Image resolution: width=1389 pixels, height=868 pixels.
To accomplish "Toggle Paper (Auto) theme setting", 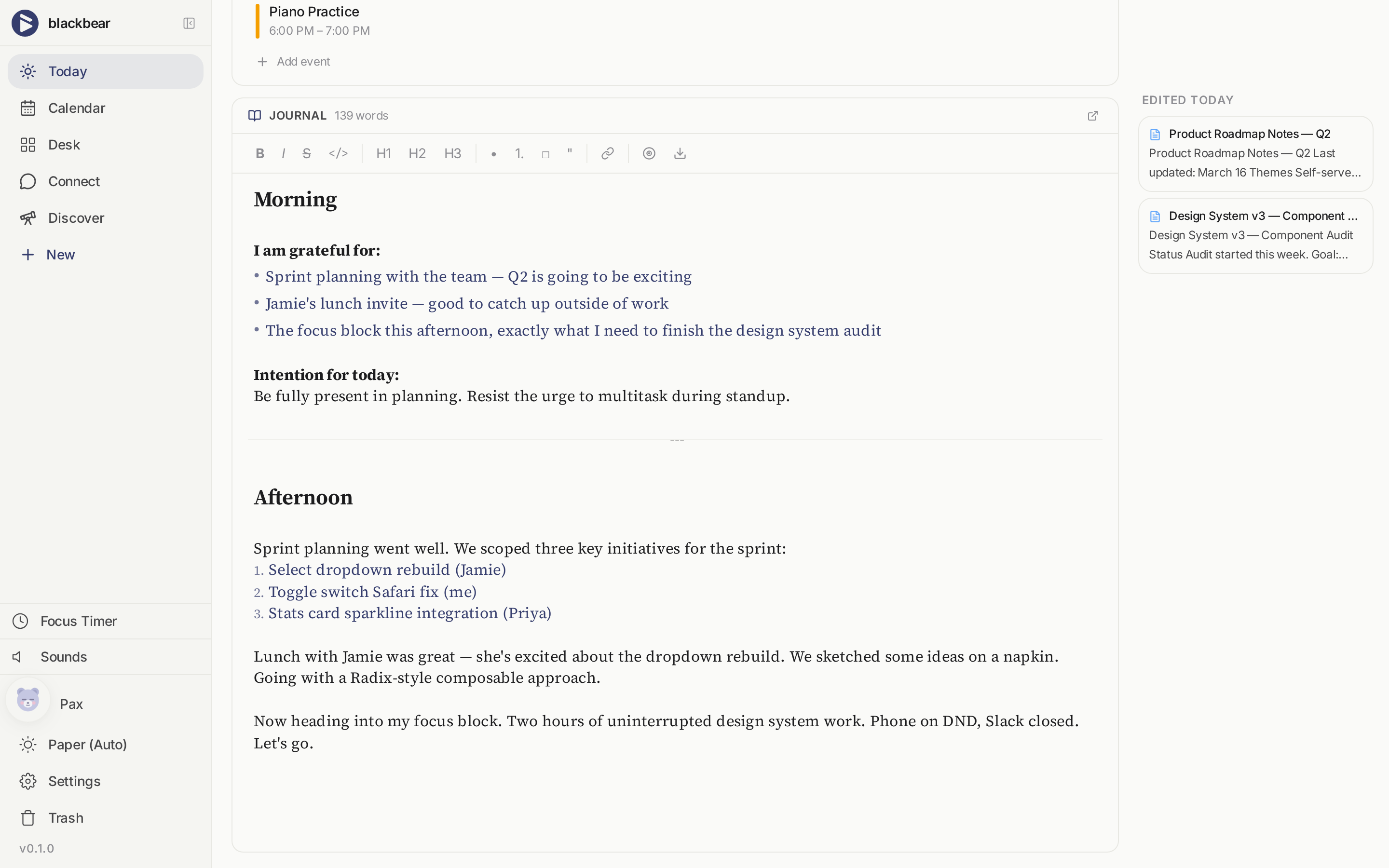I will [87, 745].
